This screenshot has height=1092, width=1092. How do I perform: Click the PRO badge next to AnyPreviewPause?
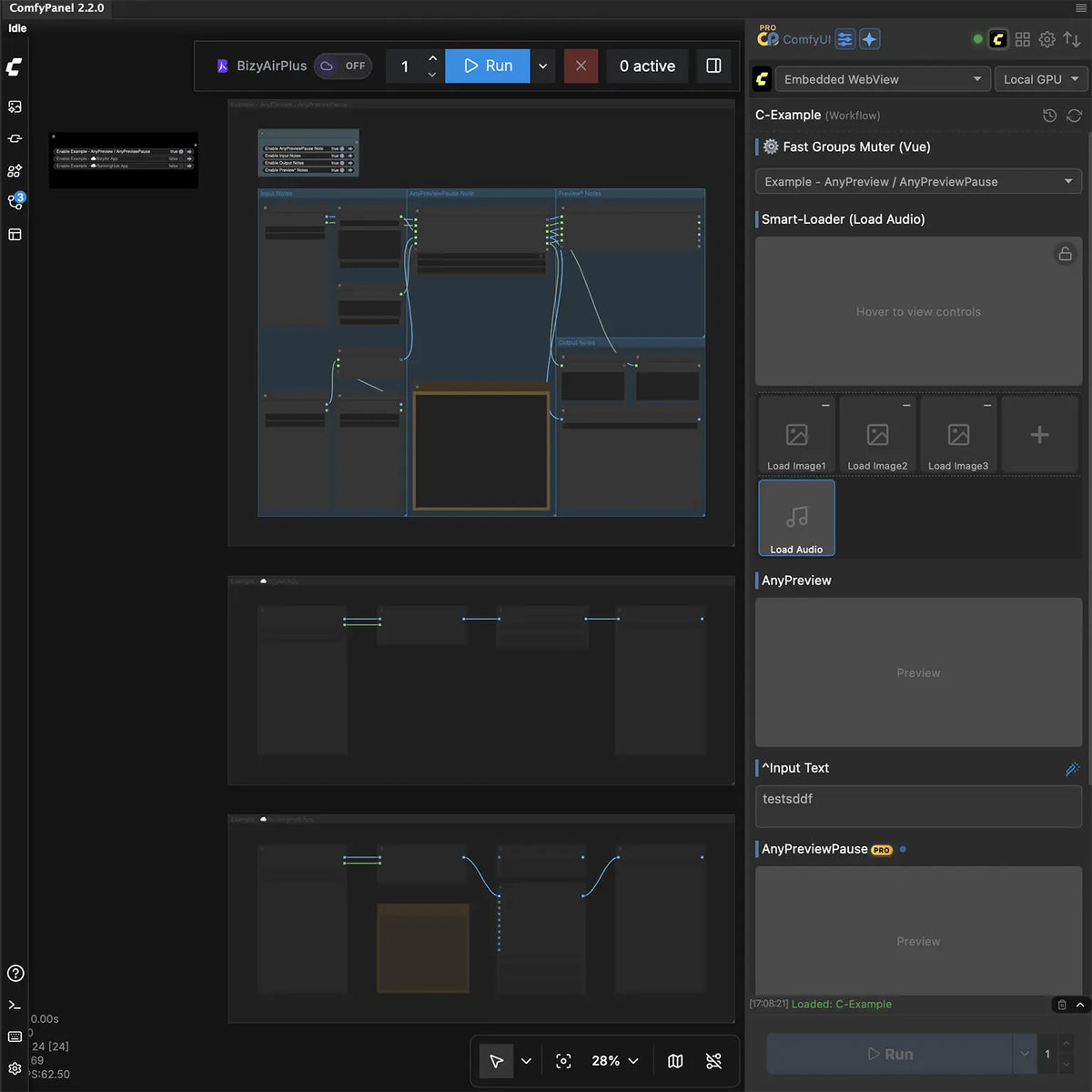881,850
